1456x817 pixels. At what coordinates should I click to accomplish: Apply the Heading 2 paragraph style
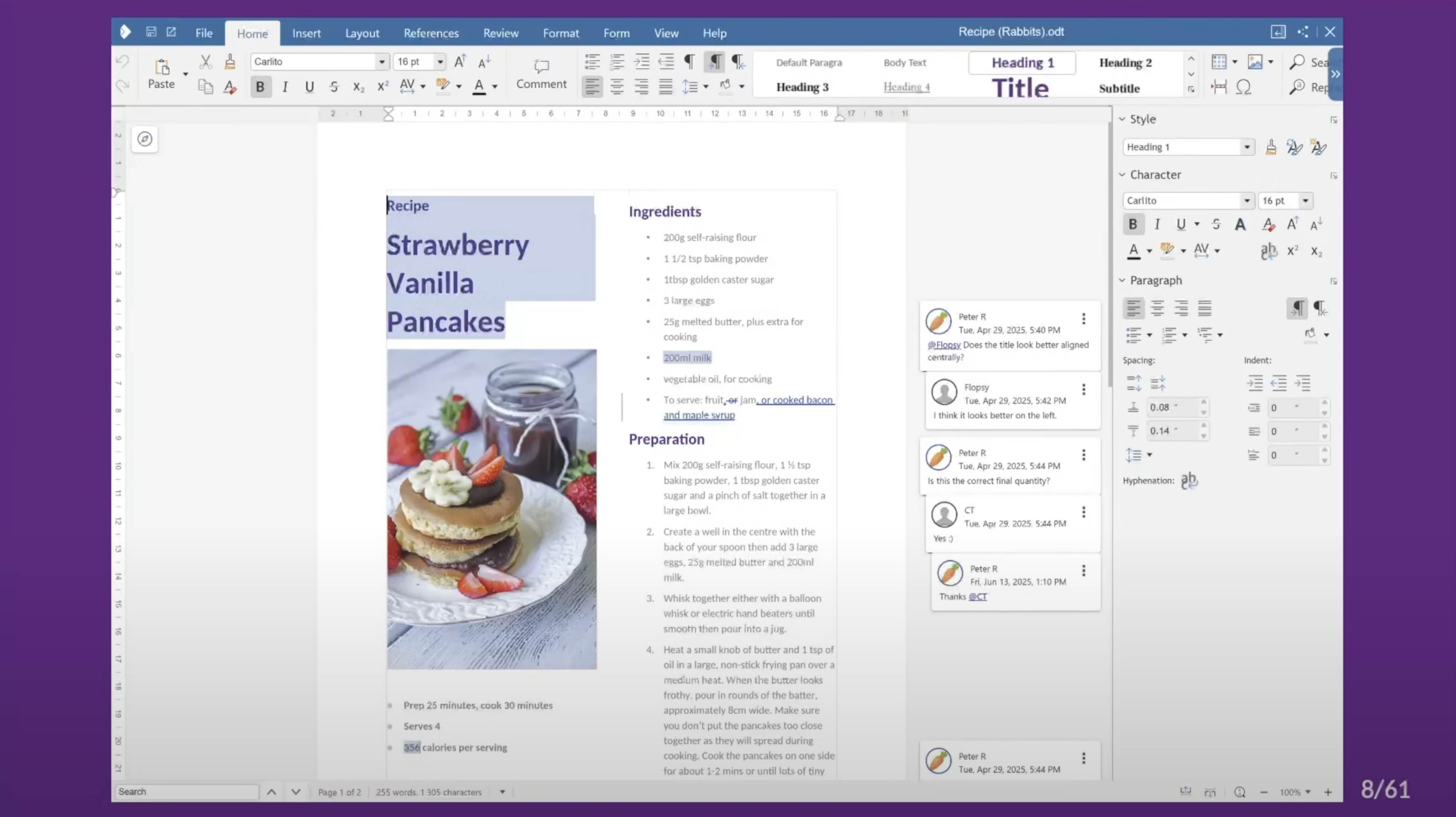point(1125,63)
